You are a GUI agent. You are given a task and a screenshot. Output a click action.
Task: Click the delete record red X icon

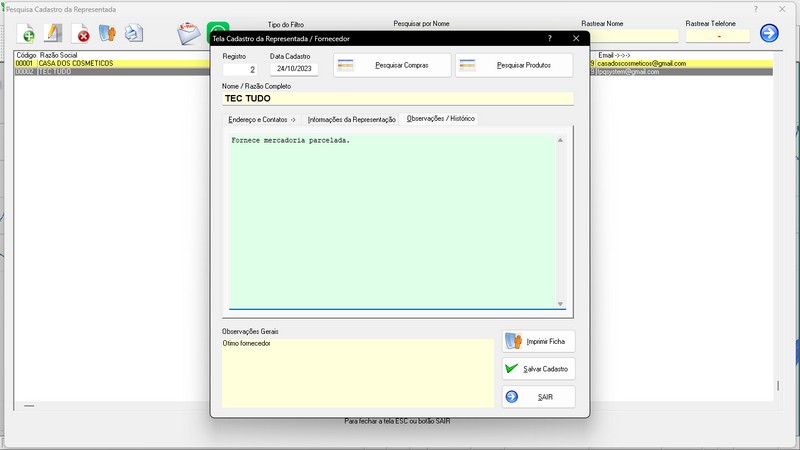81,34
